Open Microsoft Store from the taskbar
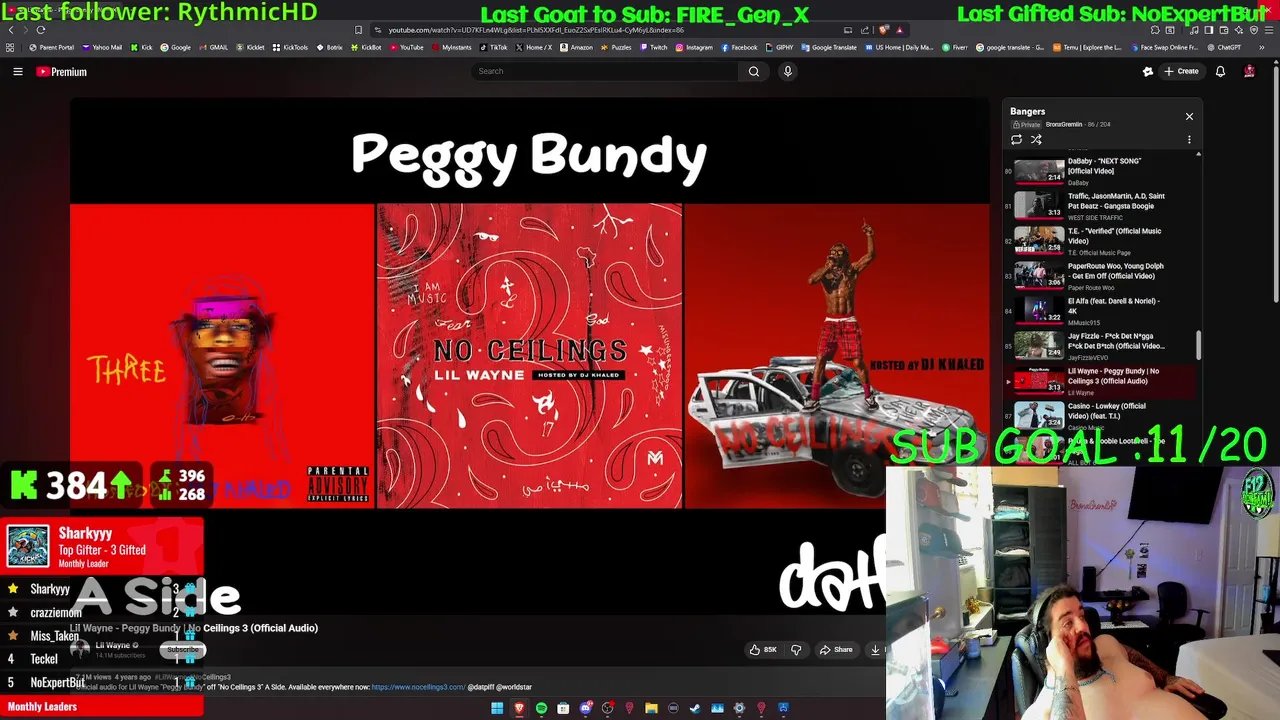The height and width of the screenshot is (720, 1280). coord(563,708)
